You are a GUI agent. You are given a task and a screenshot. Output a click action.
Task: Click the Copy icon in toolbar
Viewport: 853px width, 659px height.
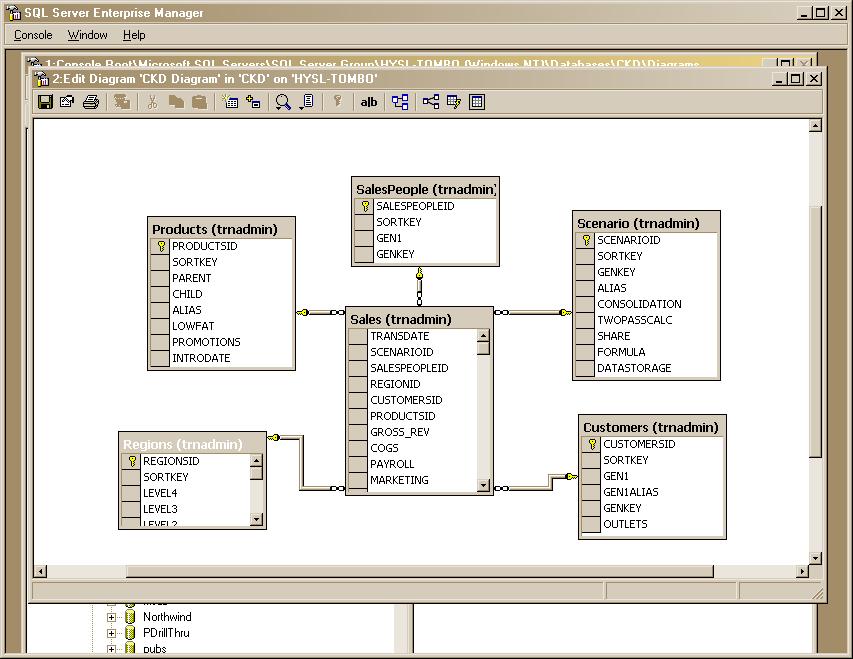(x=176, y=102)
